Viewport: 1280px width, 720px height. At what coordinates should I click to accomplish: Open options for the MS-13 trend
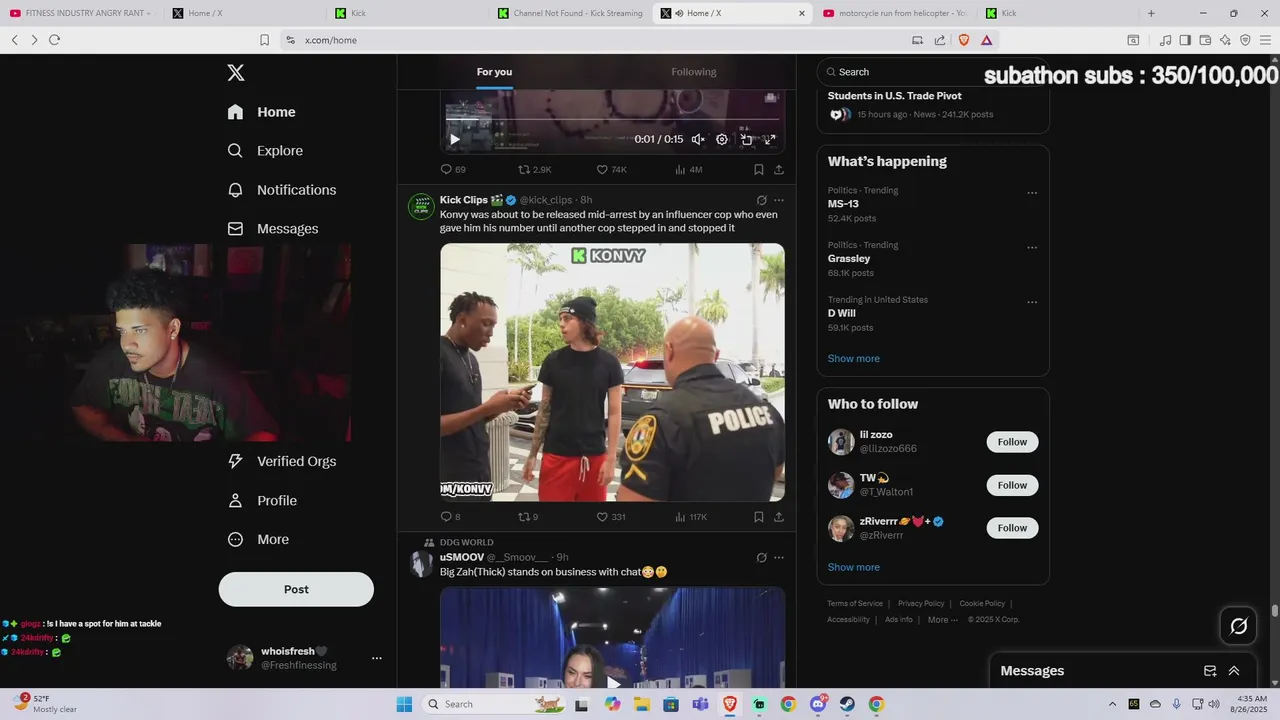tap(1032, 193)
